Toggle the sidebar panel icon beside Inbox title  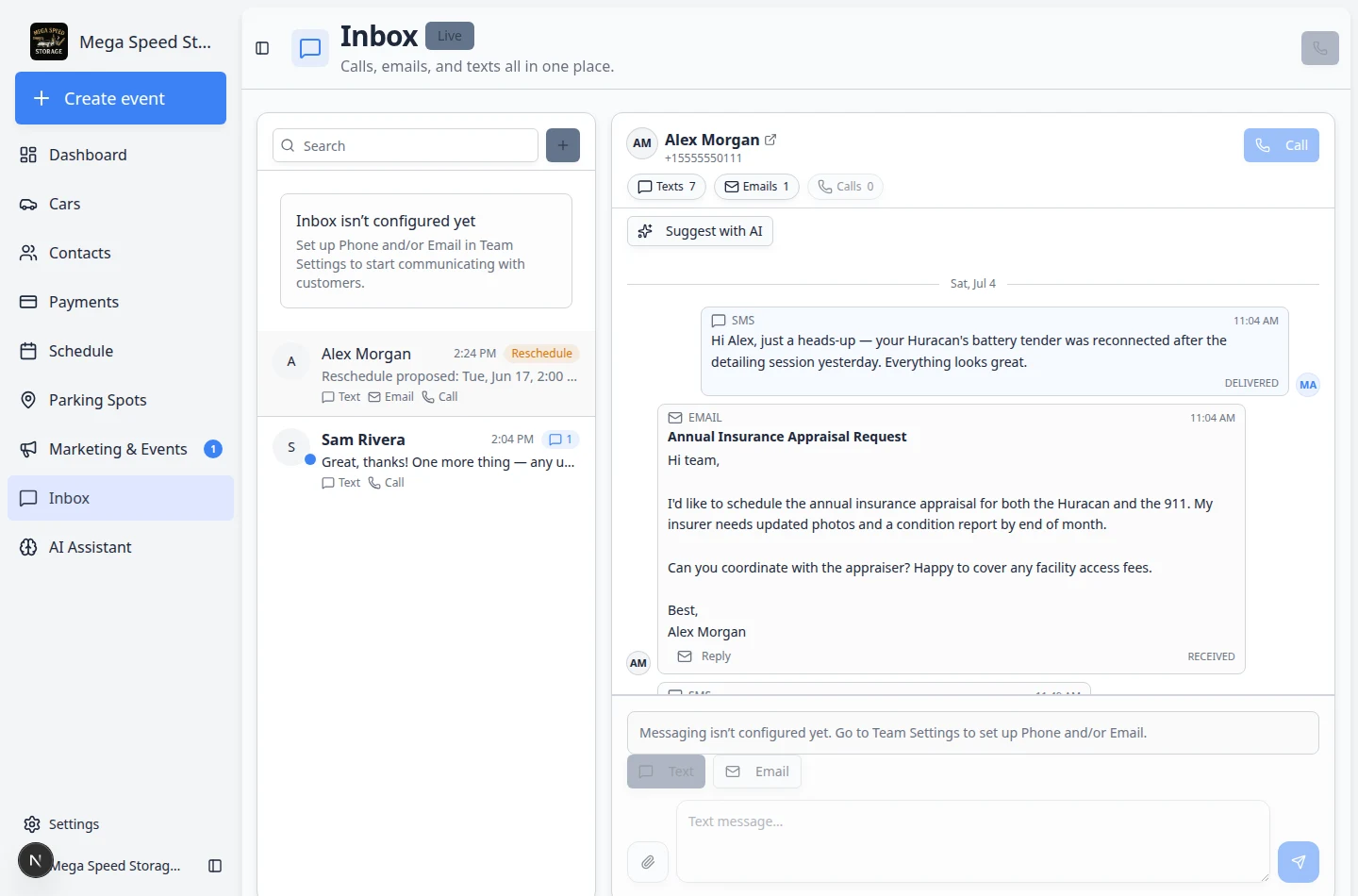[x=262, y=48]
